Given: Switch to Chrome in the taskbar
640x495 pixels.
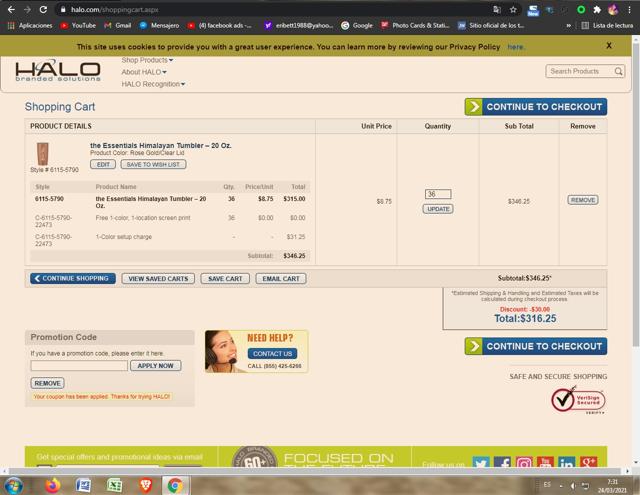Looking at the screenshot, I should click(176, 486).
